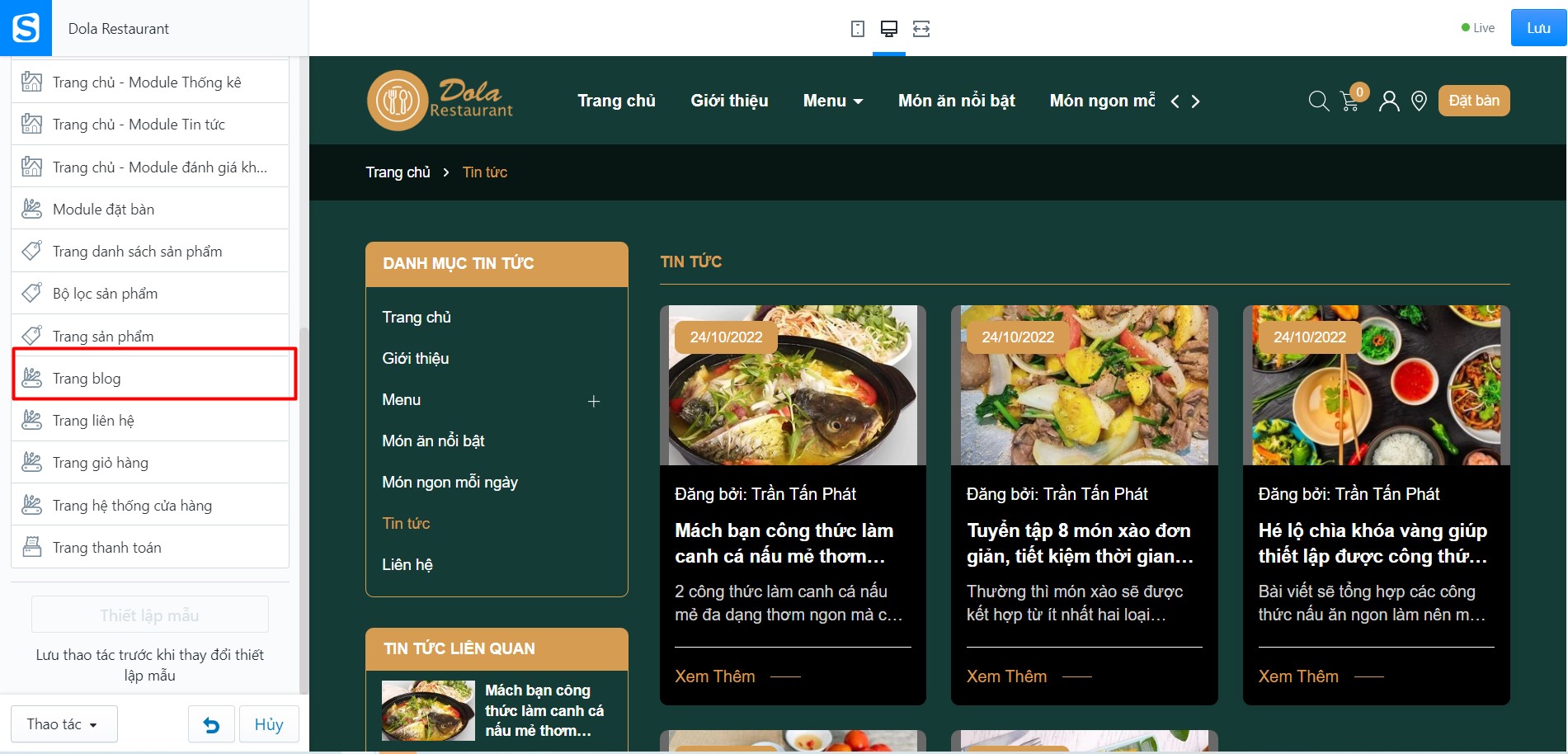Viewport: 1568px width, 754px height.
Task: Open the site search magnifier icon
Action: (x=1319, y=101)
